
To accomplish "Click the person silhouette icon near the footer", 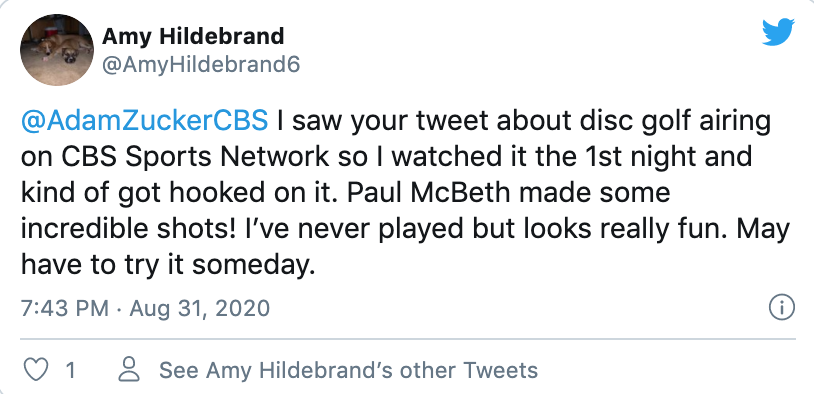I will (130, 370).
